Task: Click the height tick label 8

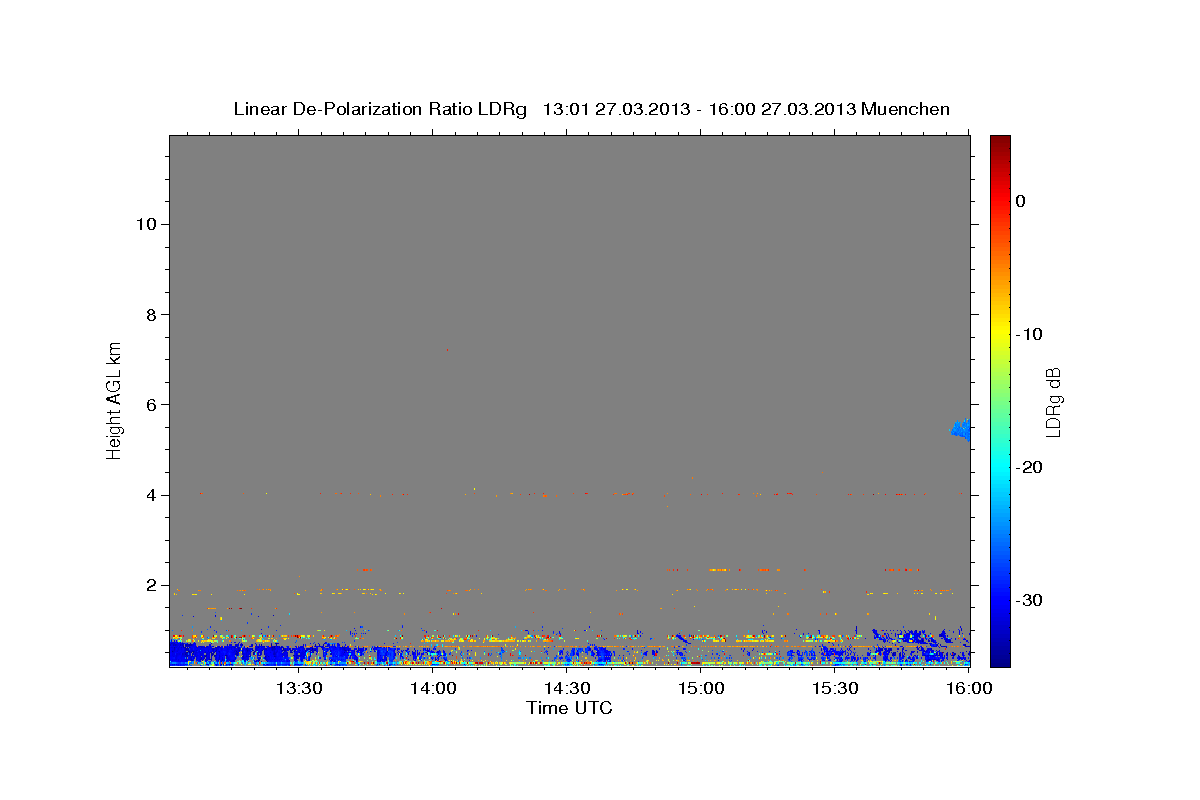Action: pyautogui.click(x=151, y=314)
